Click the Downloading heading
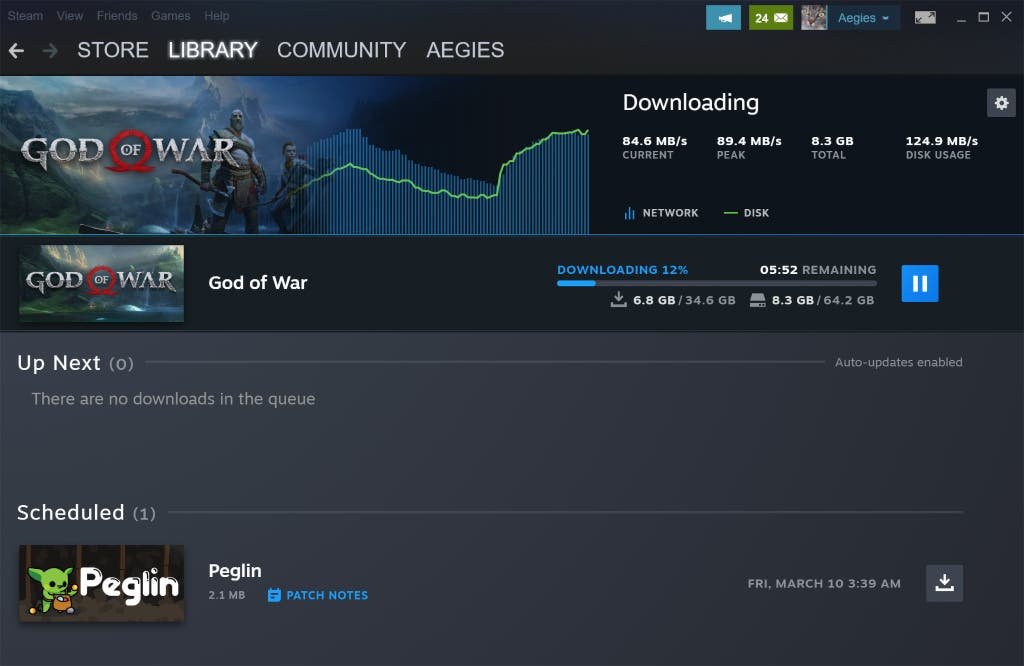This screenshot has height=666, width=1024. [690, 103]
